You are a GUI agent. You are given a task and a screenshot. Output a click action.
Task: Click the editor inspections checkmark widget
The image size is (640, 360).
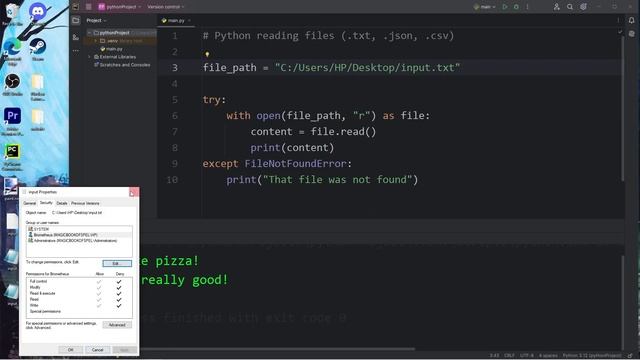point(620,31)
